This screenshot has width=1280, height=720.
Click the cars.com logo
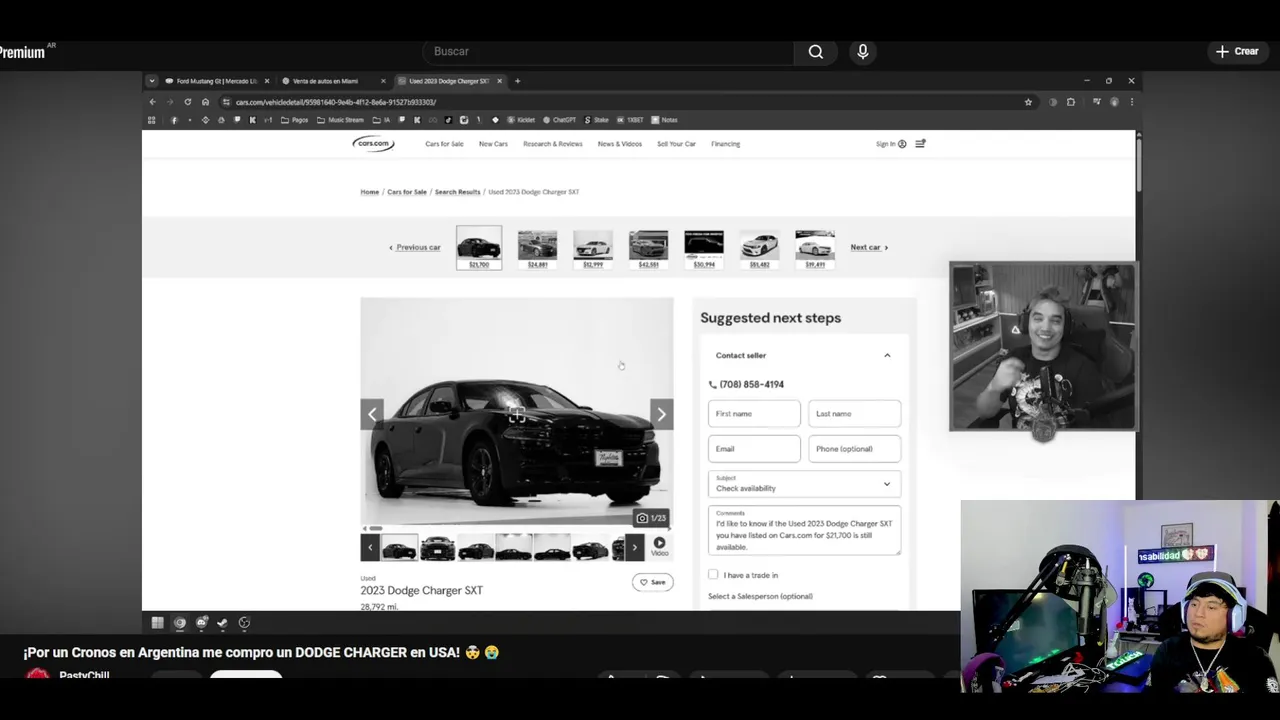[373, 144]
